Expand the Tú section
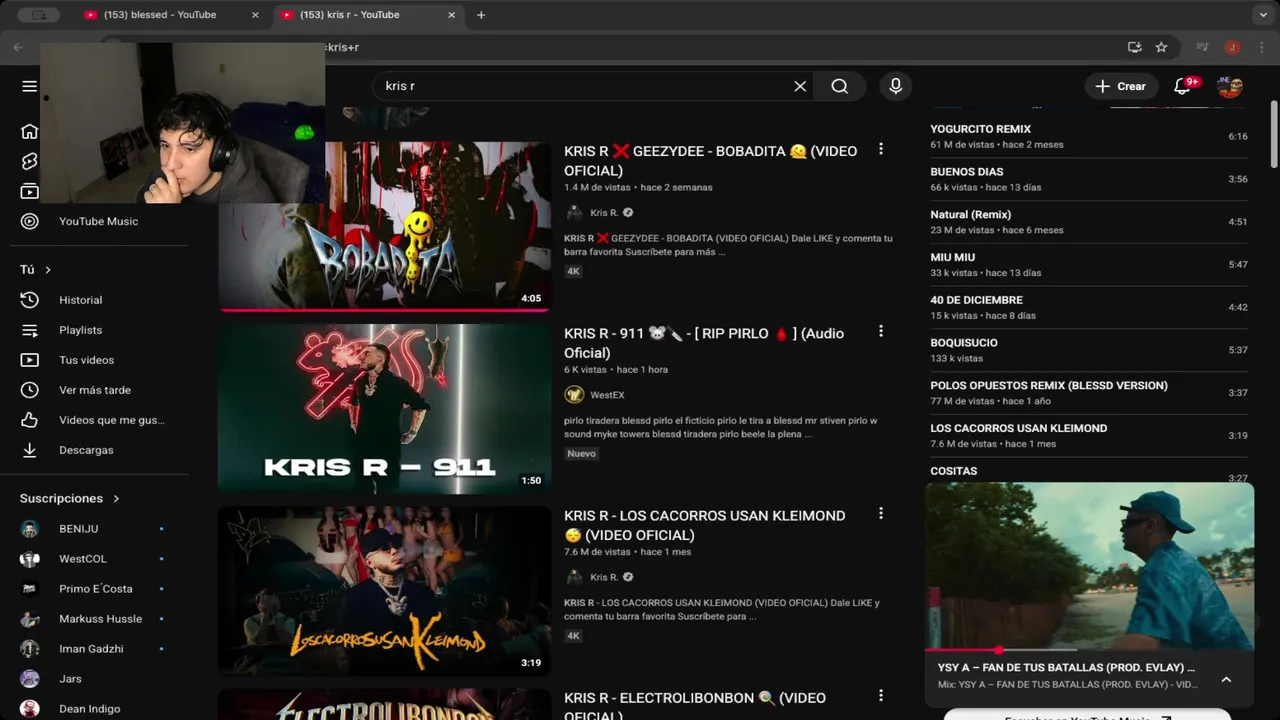Screen dimensions: 1280x720 click(x=35, y=270)
